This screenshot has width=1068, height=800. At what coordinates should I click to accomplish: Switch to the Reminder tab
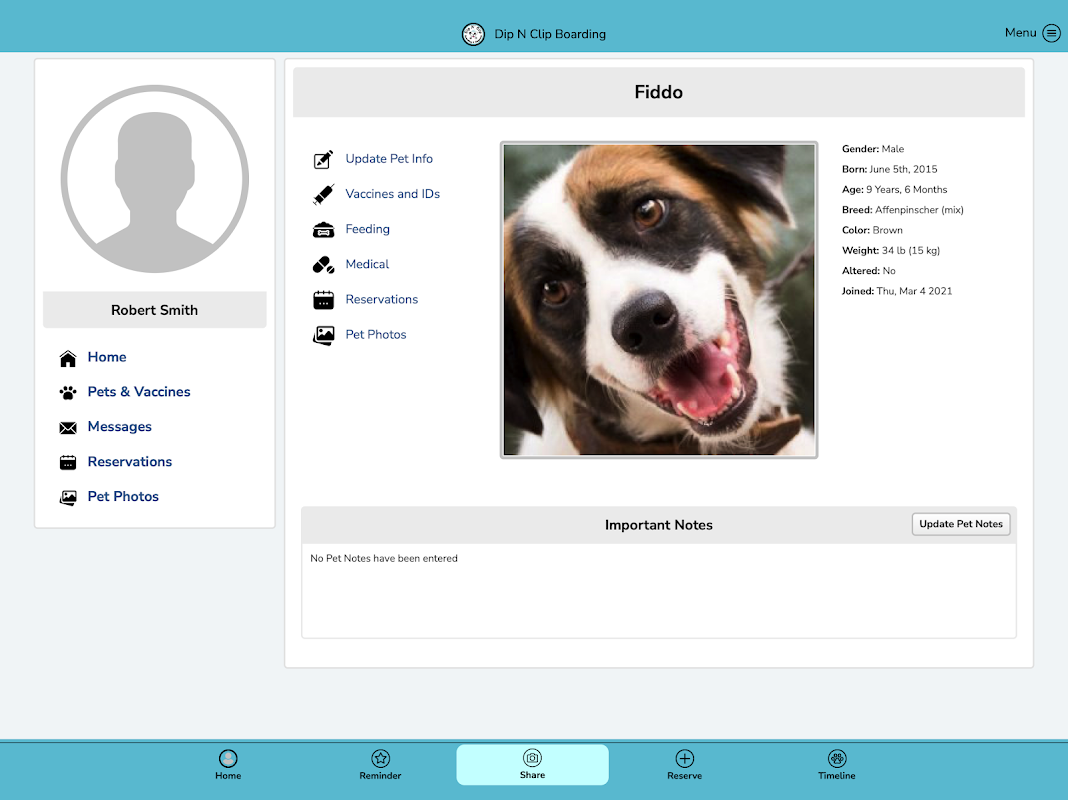point(380,765)
